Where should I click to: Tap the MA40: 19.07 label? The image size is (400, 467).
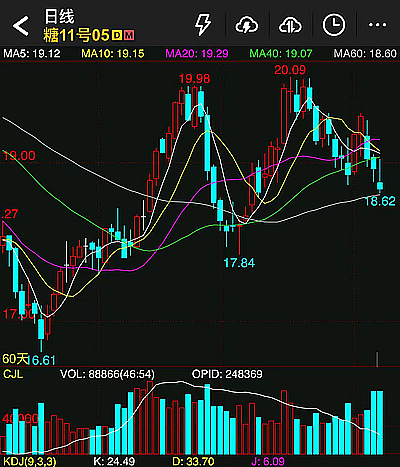(281, 53)
